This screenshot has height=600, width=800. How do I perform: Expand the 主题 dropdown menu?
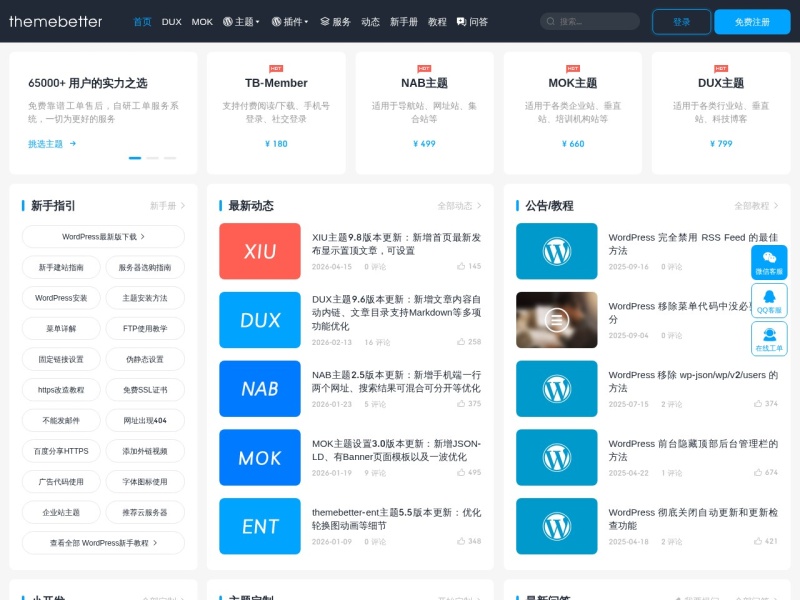tap(241, 22)
